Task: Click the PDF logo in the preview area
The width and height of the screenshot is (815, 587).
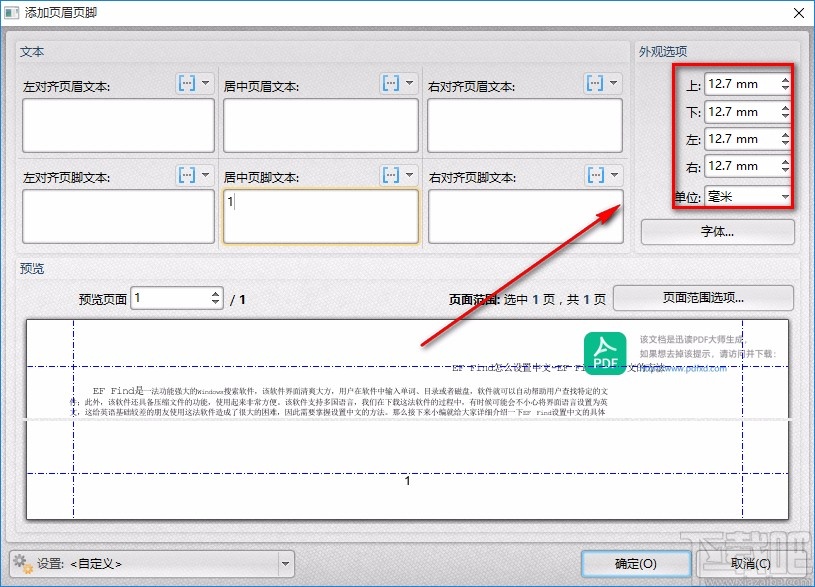Action: [604, 353]
